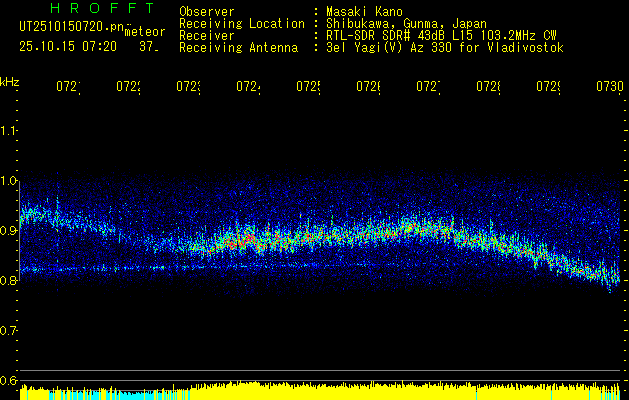Click the 0.9 kHz axis label
The width and height of the screenshot is (629, 400).
pyautogui.click(x=8, y=231)
